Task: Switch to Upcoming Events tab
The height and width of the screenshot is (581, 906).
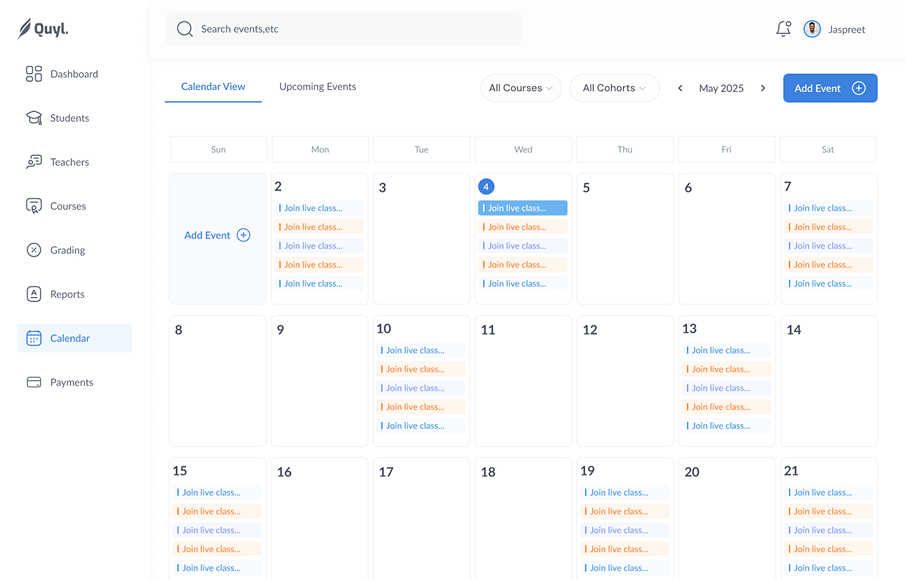Action: pos(317,87)
